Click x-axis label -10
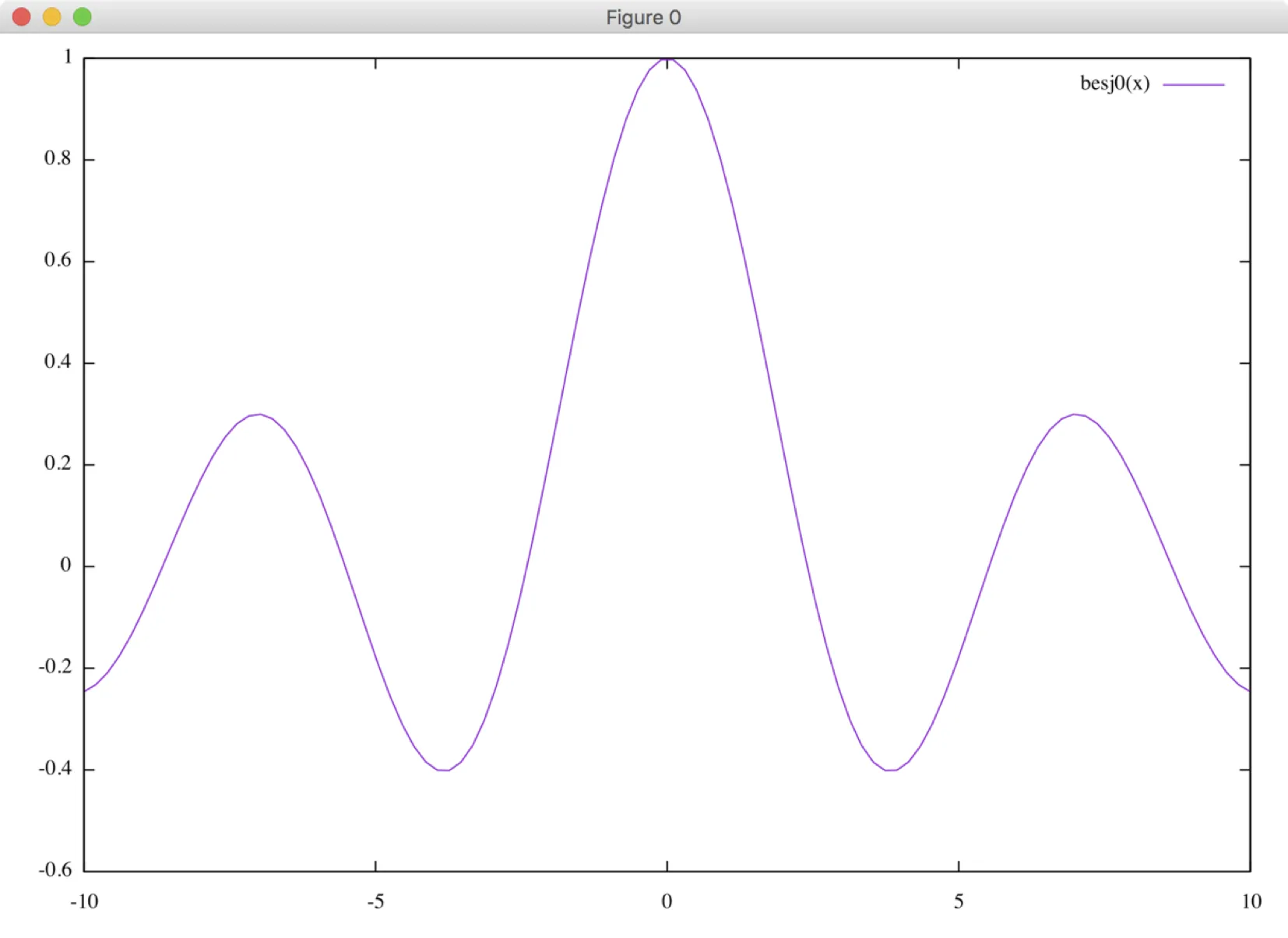 [x=84, y=902]
